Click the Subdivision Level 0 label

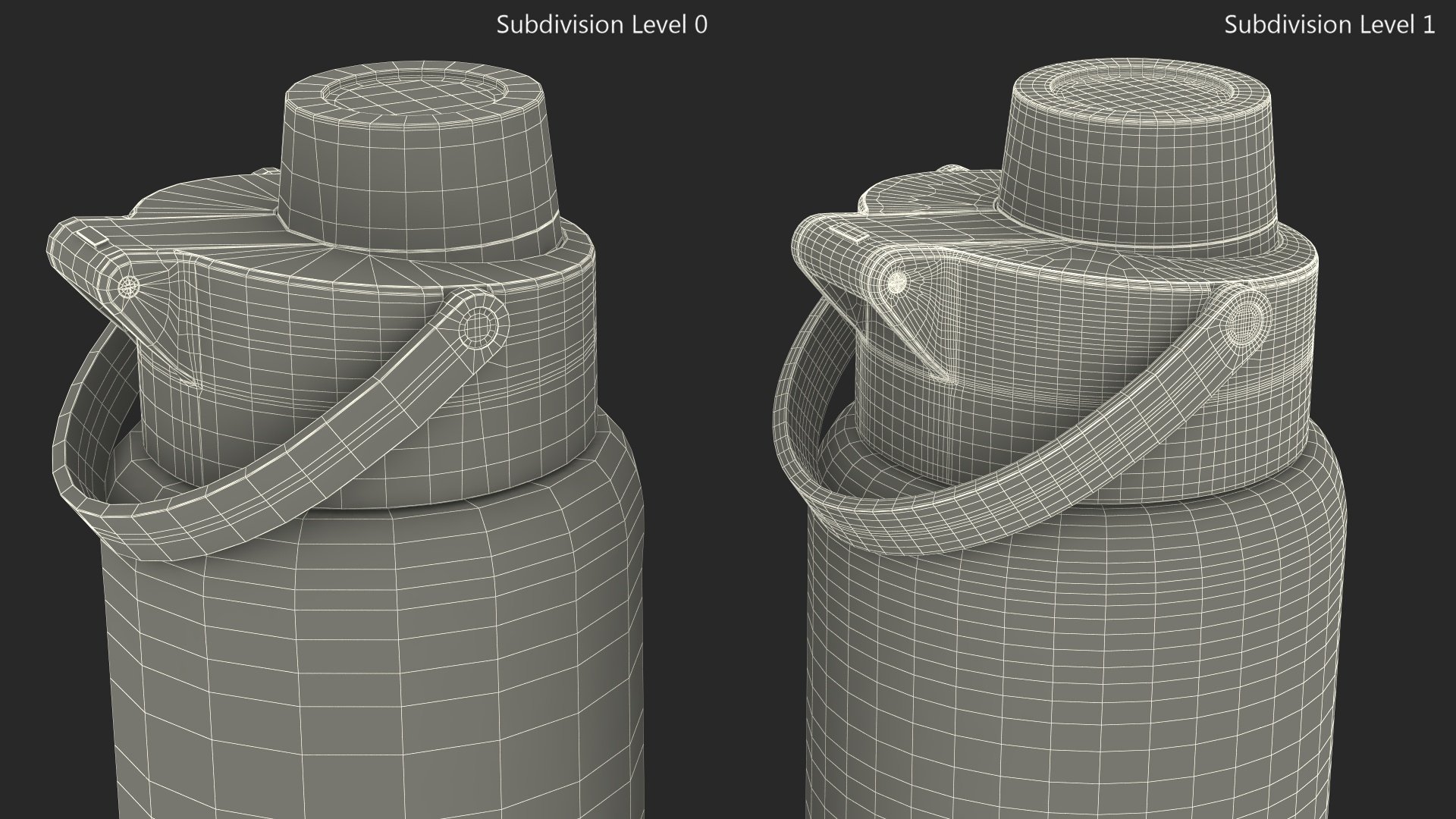pos(601,24)
